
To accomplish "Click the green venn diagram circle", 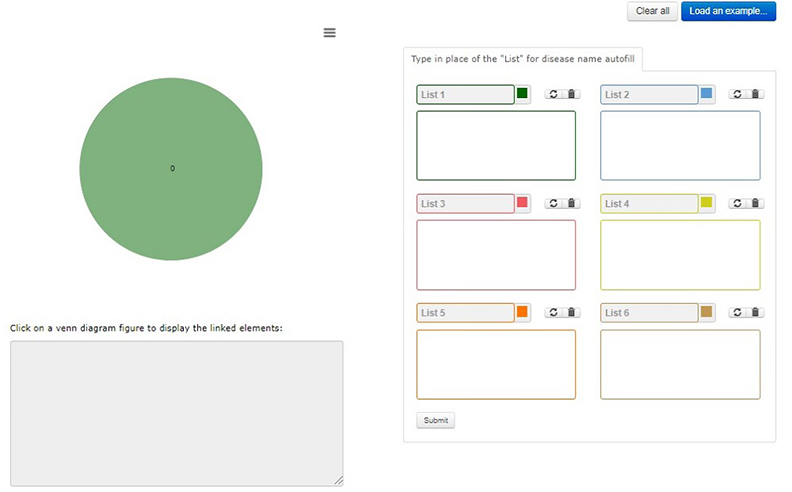I will pos(171,169).
